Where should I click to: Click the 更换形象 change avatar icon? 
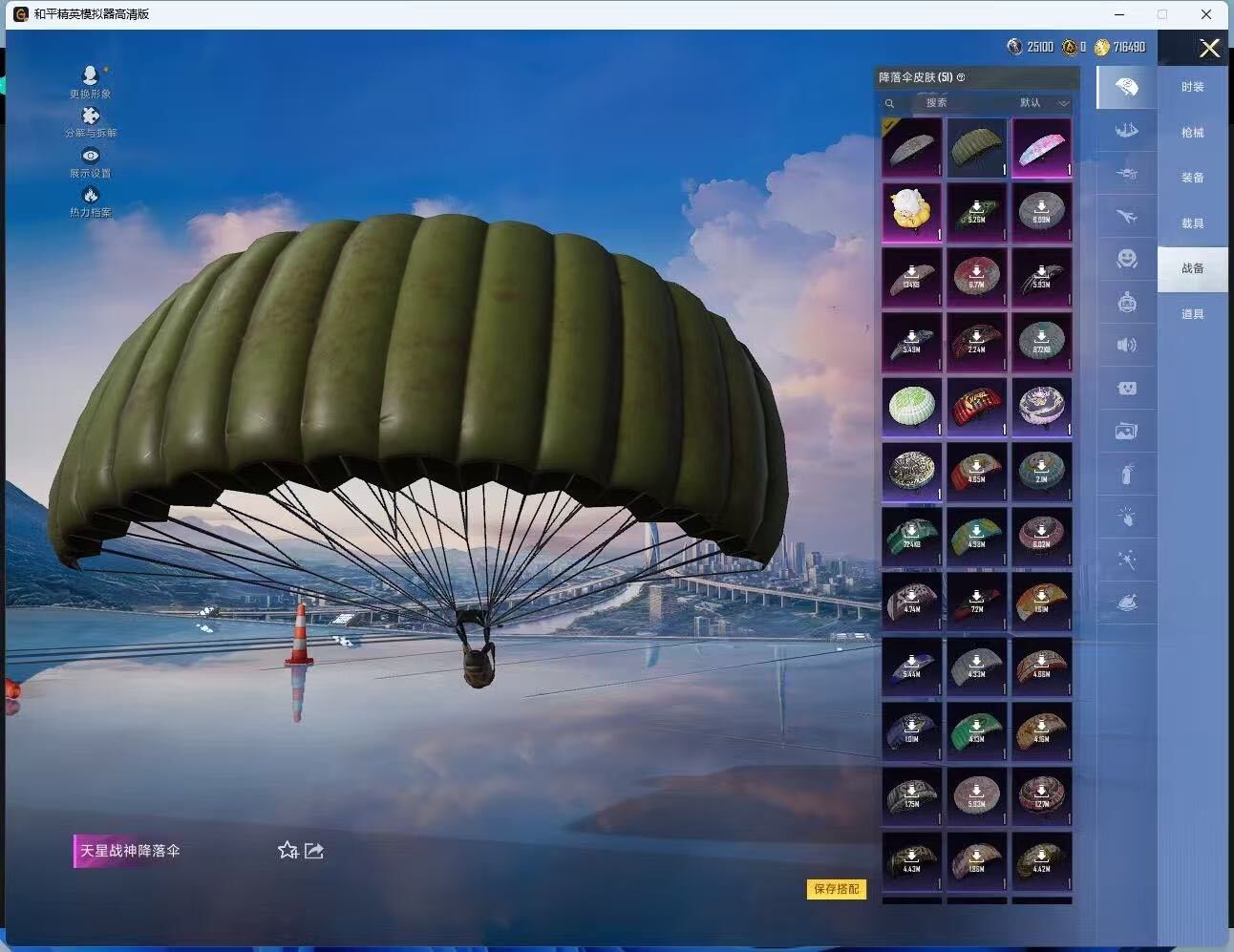click(x=90, y=76)
